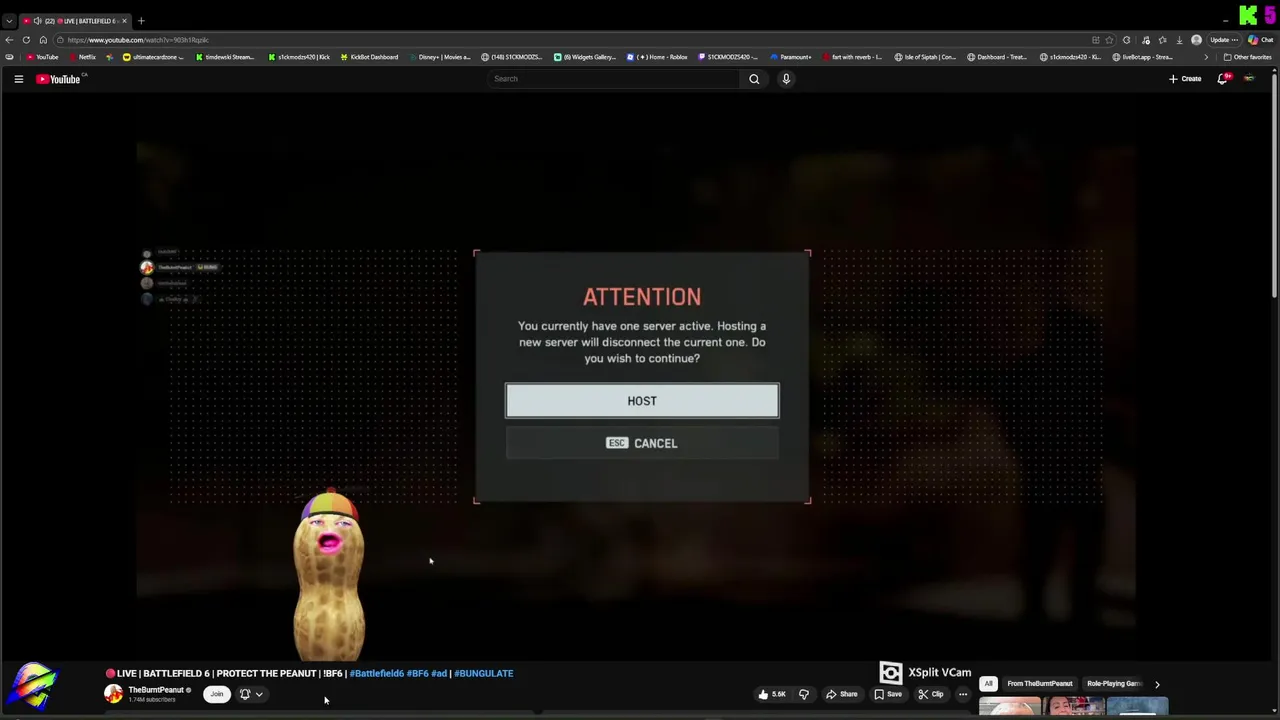Viewport: 1280px width, 720px height.
Task: Open the Widgets Gallery bookmark
Action: (584, 57)
